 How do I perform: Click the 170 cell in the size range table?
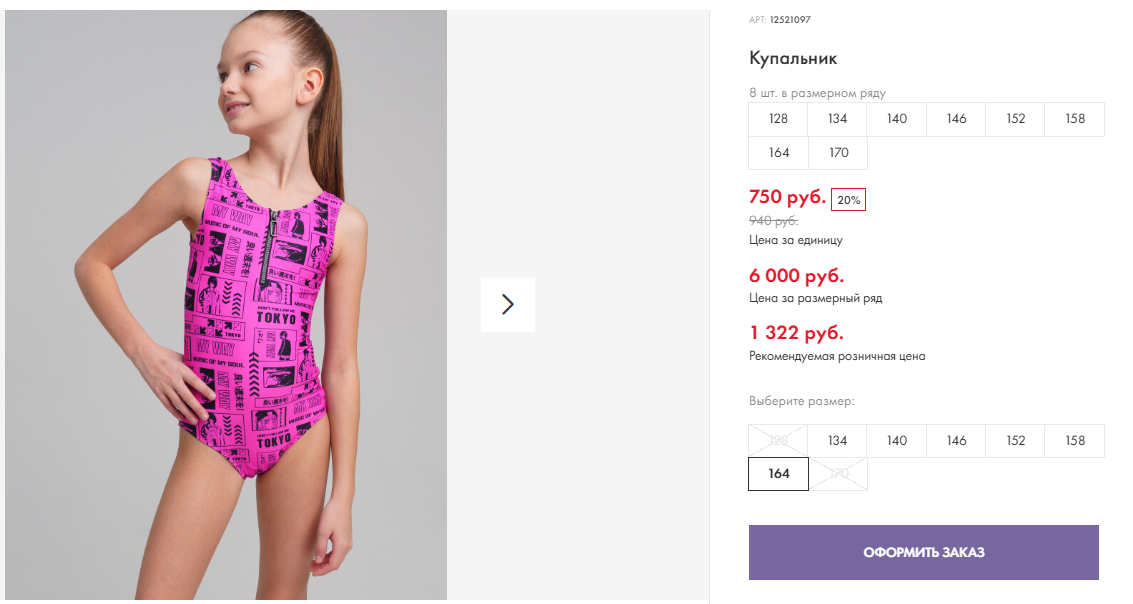[838, 153]
